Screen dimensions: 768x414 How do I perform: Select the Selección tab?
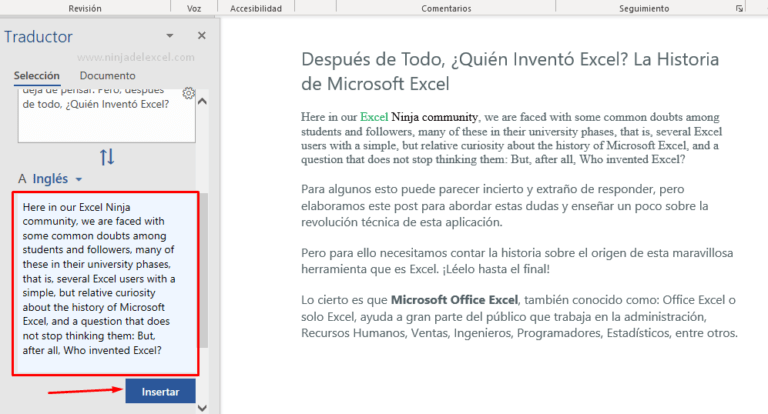(x=37, y=76)
